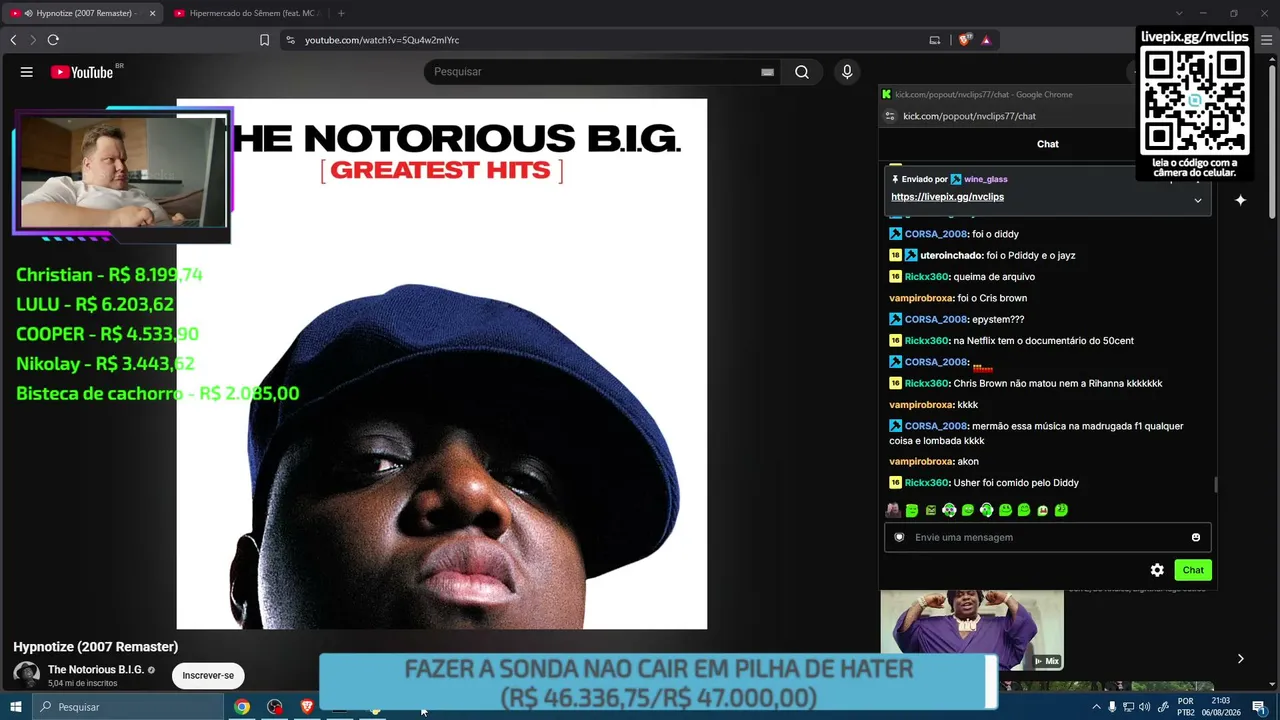
Task: Click chat message 'akon' by vampirobroxa
Action: [x=968, y=462]
